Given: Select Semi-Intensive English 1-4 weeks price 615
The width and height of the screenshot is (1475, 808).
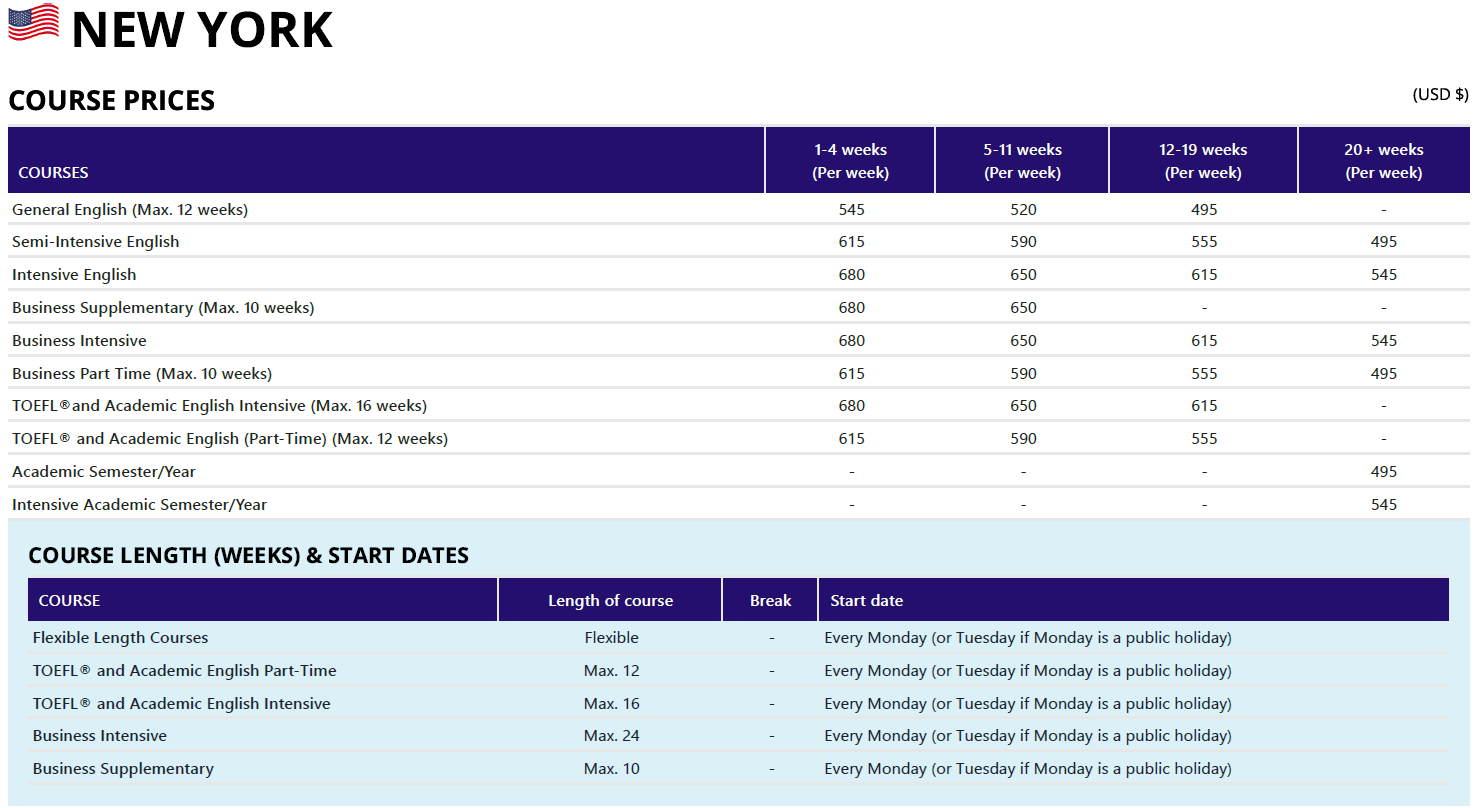Looking at the screenshot, I should (x=852, y=241).
